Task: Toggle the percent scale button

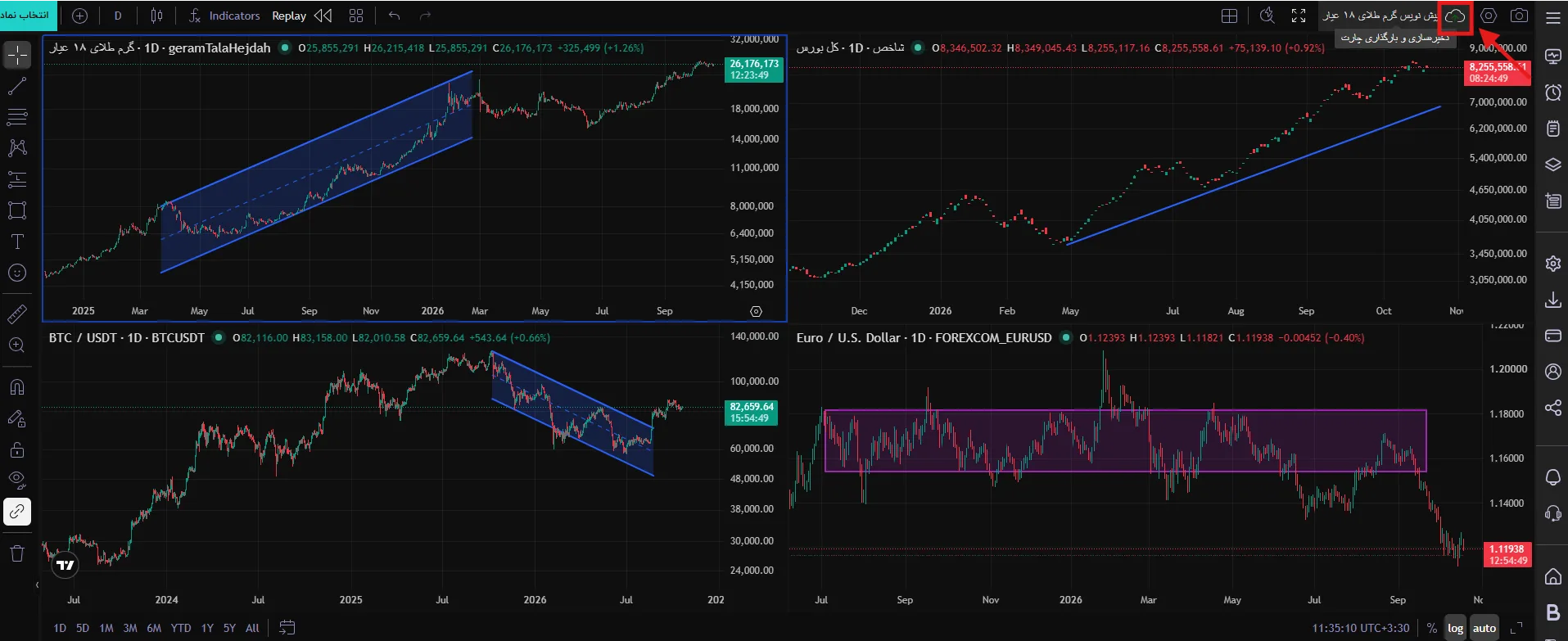Action: click(1431, 628)
